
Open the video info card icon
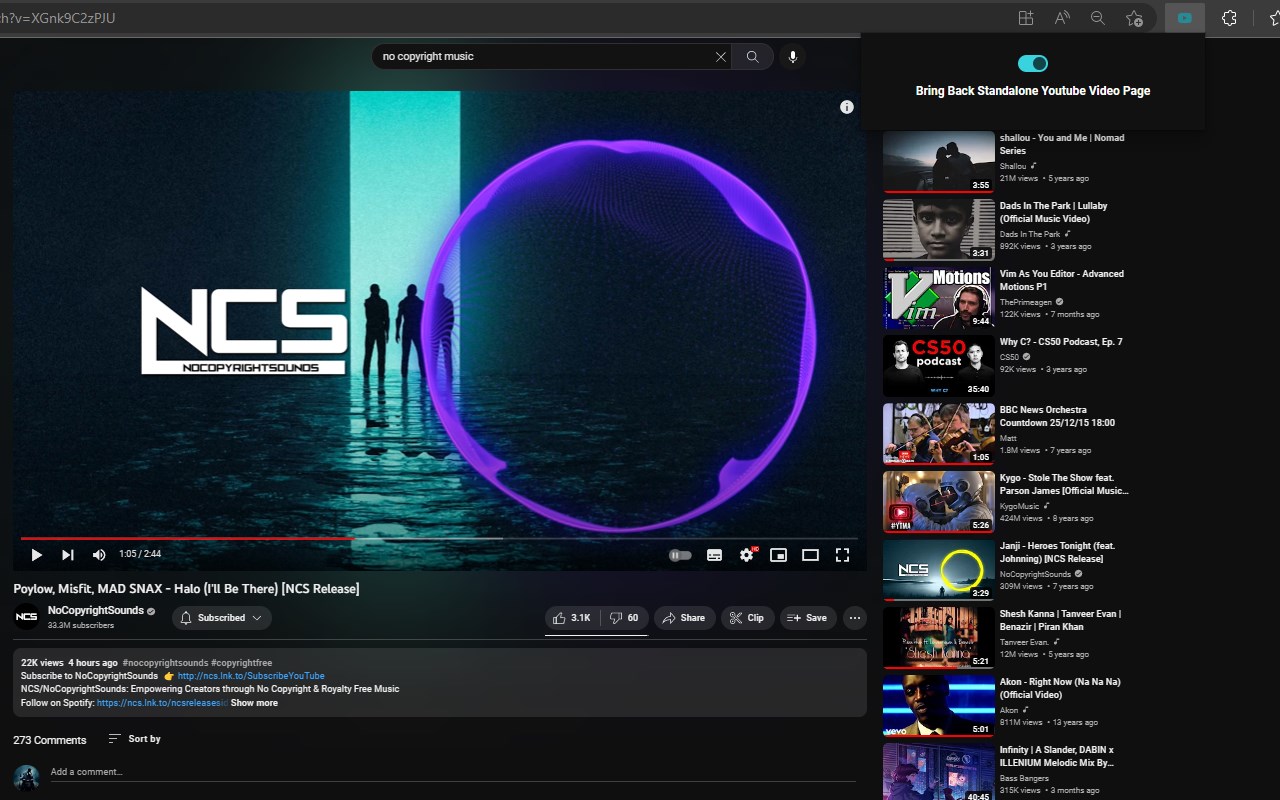pos(847,107)
